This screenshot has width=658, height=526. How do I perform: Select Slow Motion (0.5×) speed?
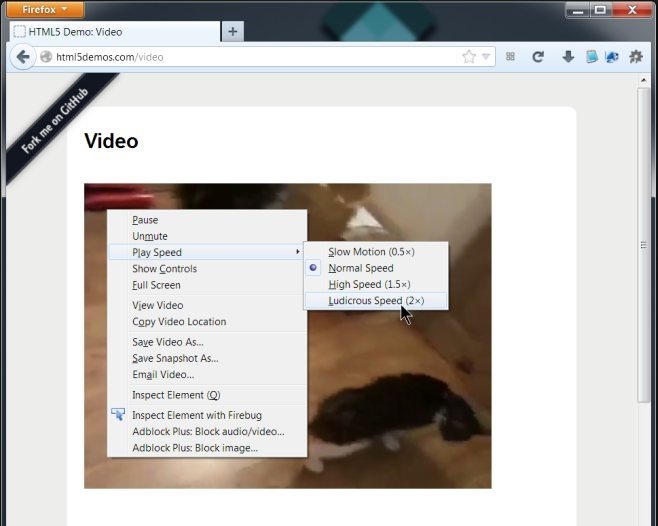click(x=376, y=252)
